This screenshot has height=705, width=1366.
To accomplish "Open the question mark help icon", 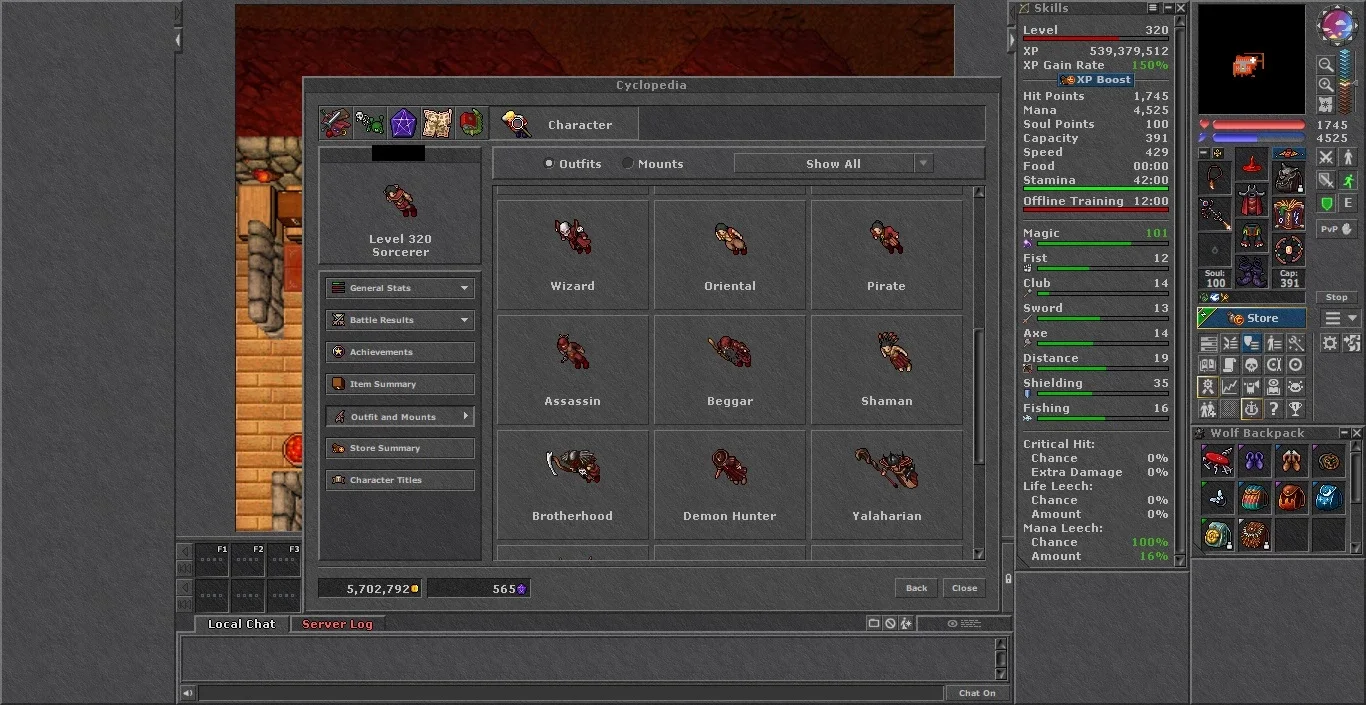I will [x=1273, y=409].
